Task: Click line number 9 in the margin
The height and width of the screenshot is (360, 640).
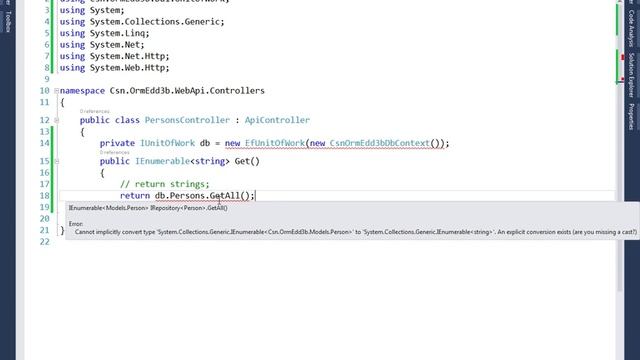Action: 47,79
